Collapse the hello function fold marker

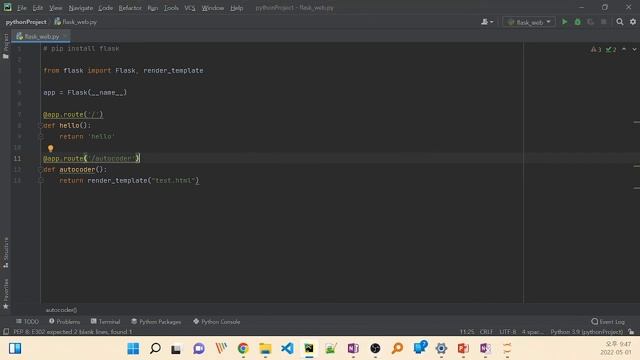[x=40, y=126]
